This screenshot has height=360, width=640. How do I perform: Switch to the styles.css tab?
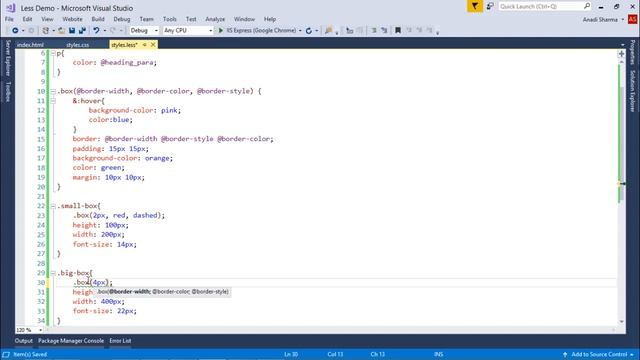tap(78, 45)
